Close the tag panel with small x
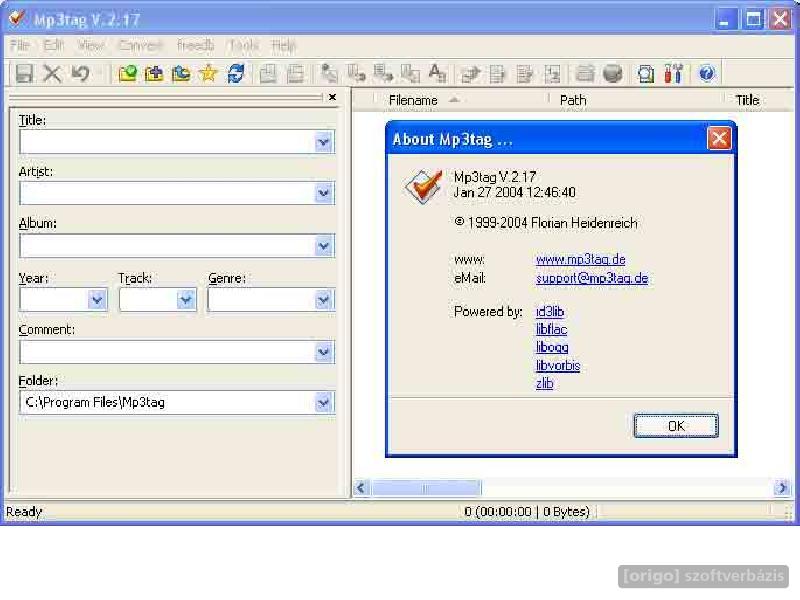Viewport: 800px width, 600px height. (332, 97)
